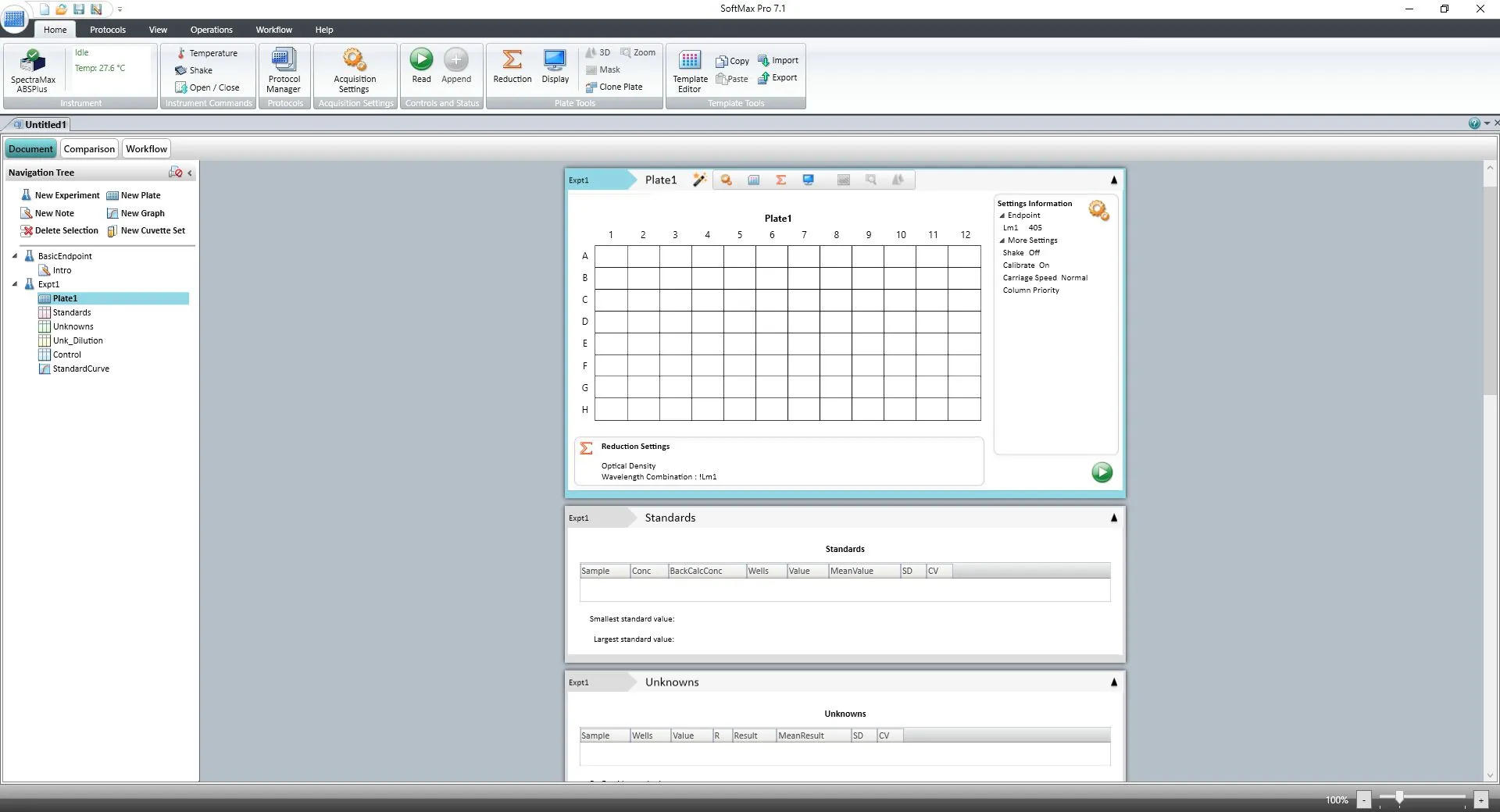Viewport: 1500px width, 812px height.
Task: Click gear icon in Settings Information panel
Action: click(x=1099, y=210)
